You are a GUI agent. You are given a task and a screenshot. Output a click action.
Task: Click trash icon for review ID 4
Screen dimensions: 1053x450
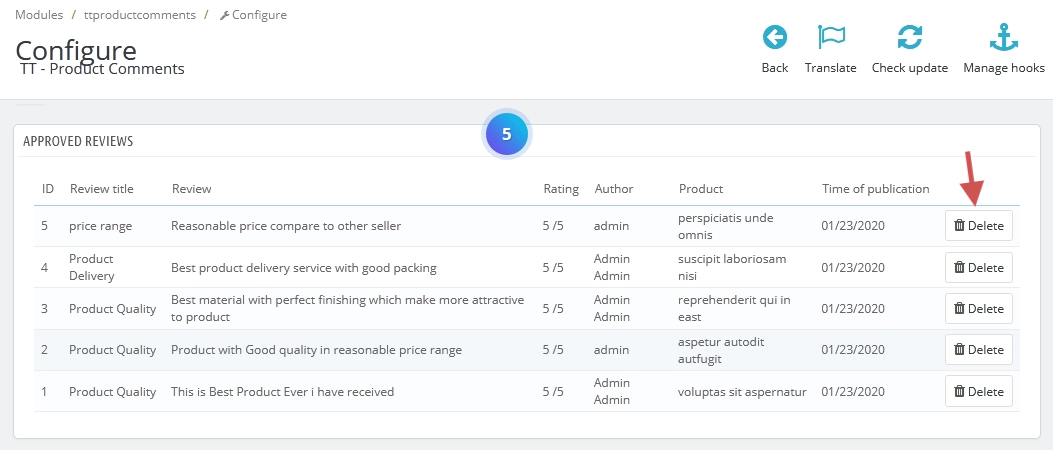pos(959,268)
